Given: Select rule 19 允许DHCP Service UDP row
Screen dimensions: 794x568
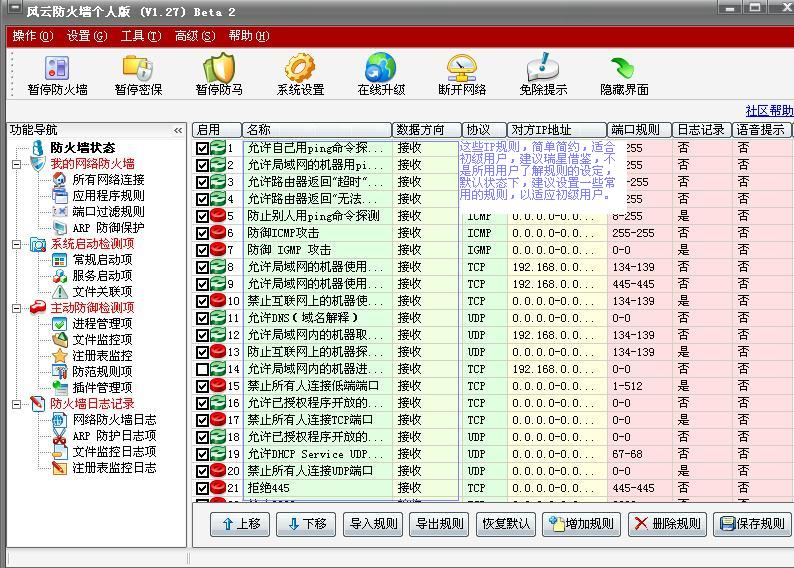Looking at the screenshot, I should click(492, 454).
